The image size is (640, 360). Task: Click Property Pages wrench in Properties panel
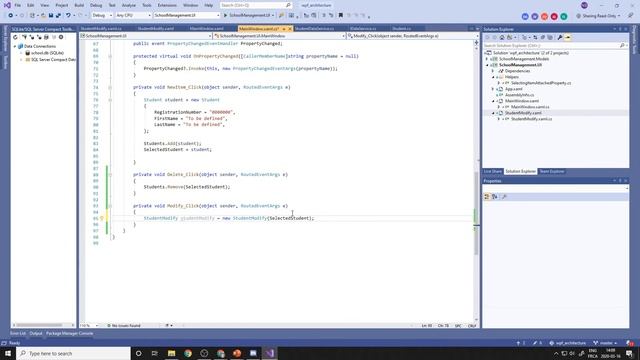point(504,197)
